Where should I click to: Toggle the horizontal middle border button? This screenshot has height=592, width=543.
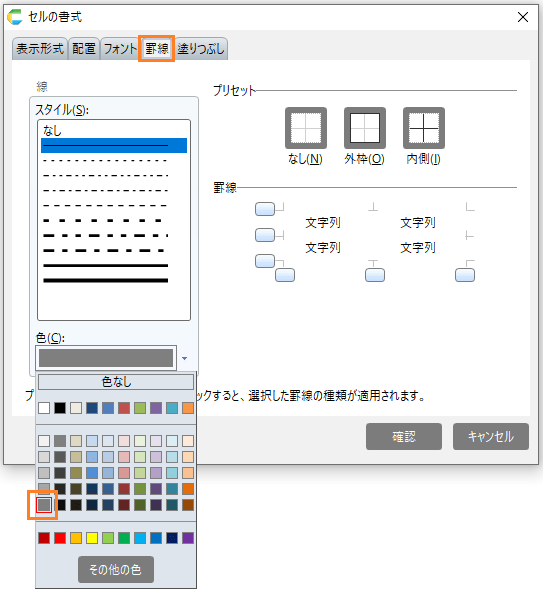(x=265, y=235)
